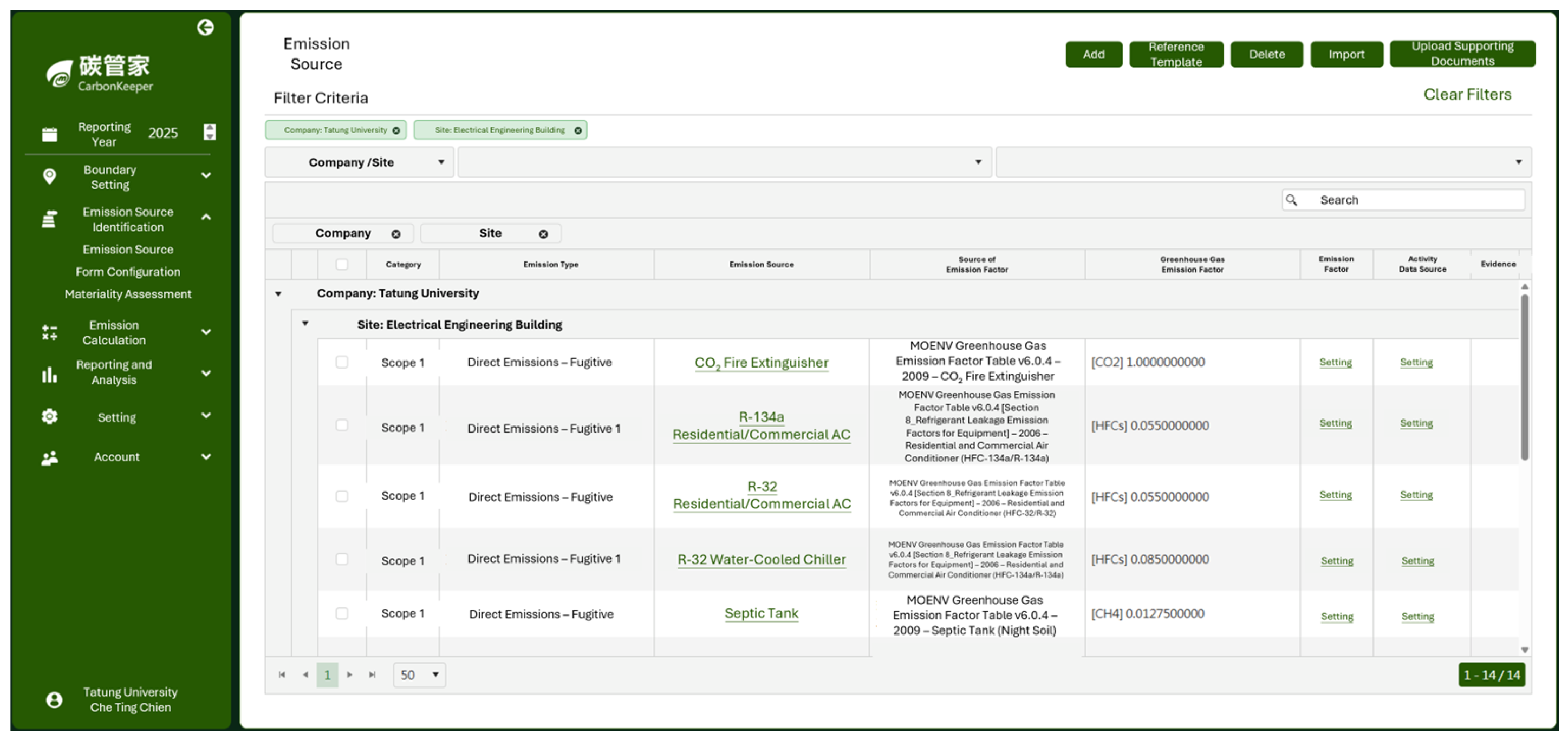Remove the Site: Electrical Engineering Building filter chip

pos(578,130)
